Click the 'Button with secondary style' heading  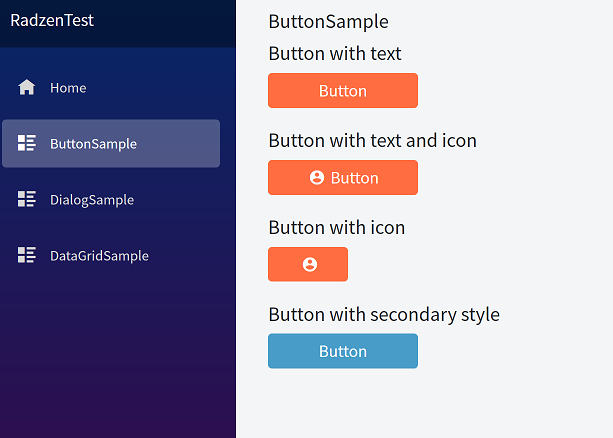tap(384, 314)
